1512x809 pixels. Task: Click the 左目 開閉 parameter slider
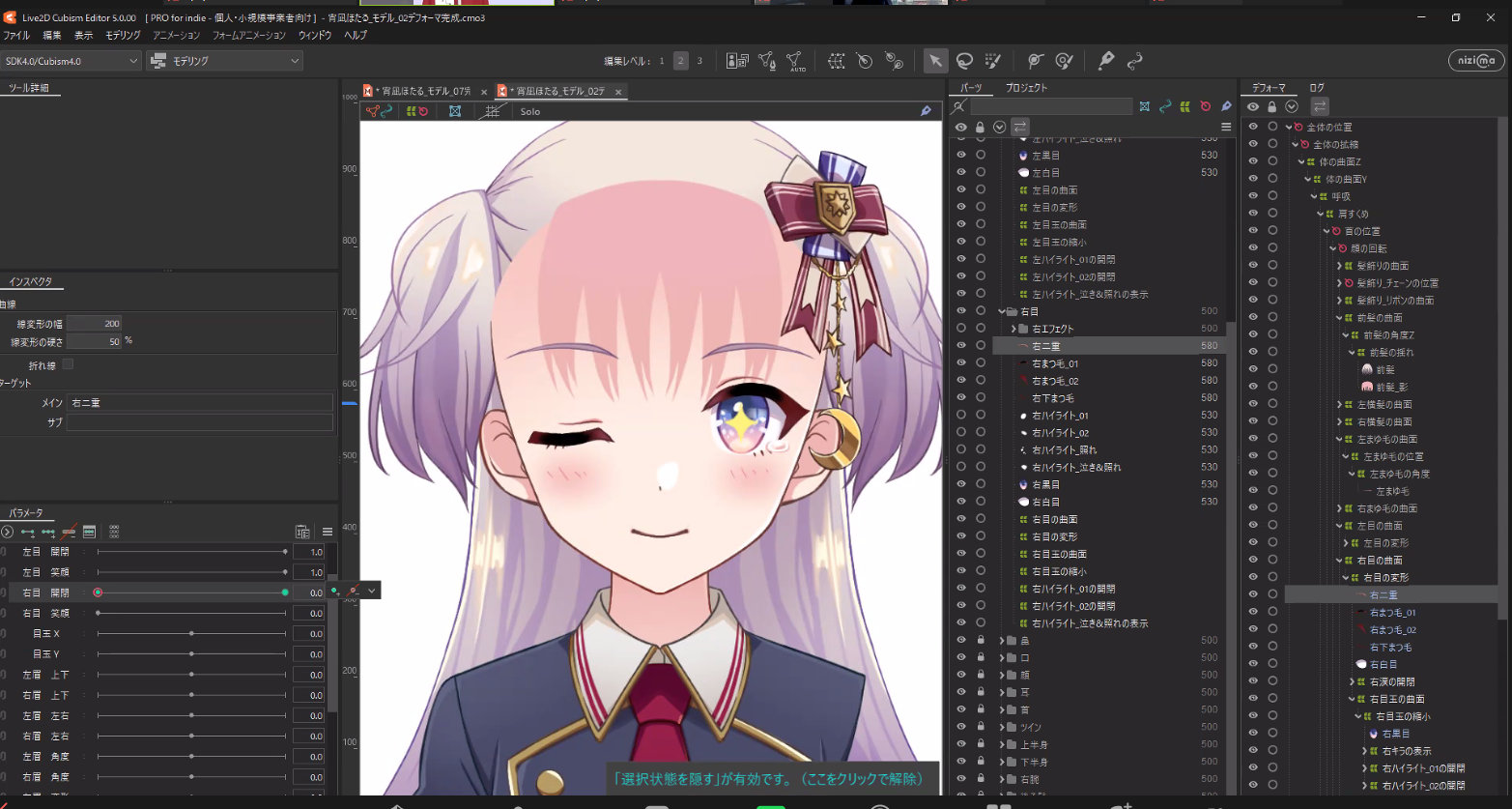coord(191,552)
